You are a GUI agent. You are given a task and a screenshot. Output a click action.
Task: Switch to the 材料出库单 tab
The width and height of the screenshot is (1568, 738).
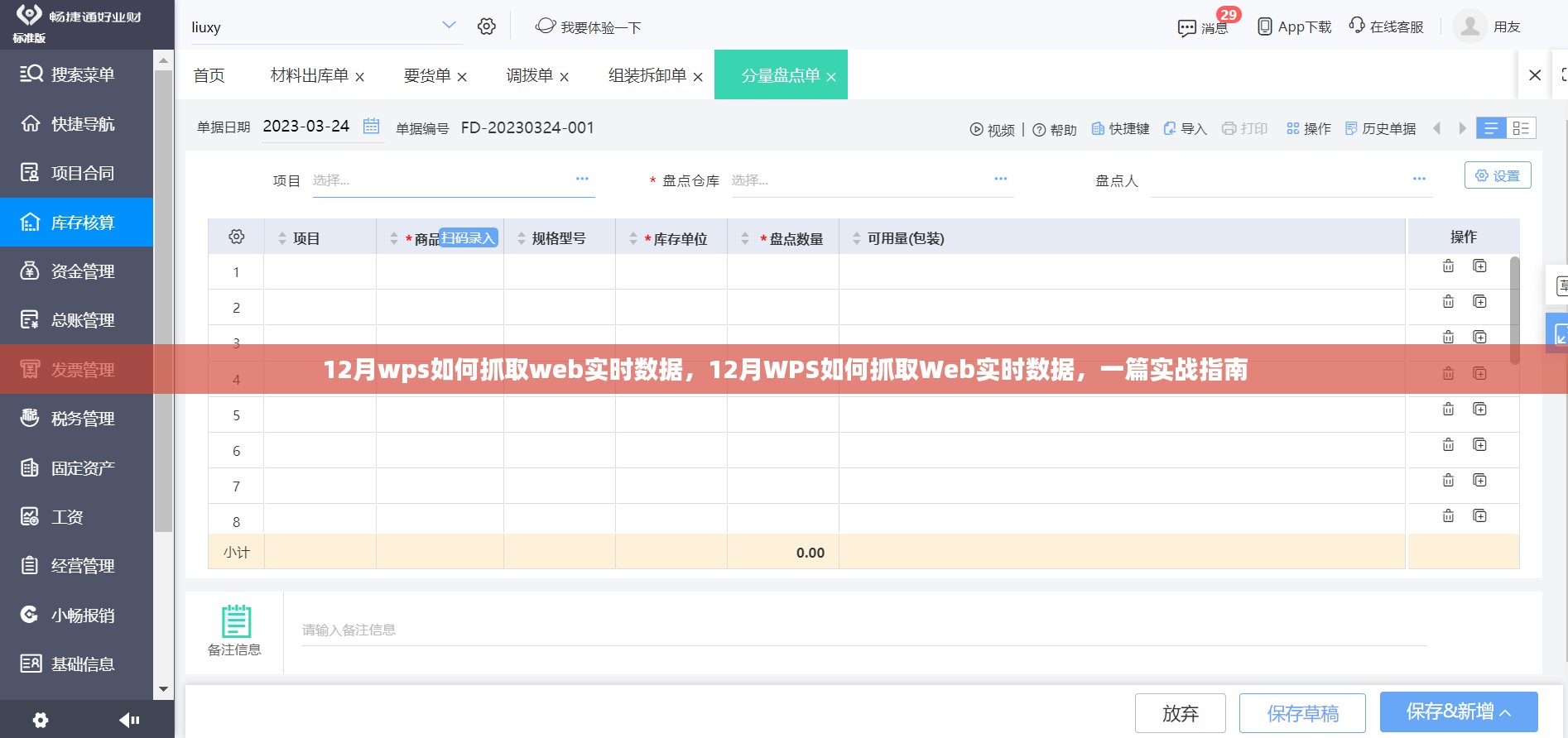click(x=310, y=75)
